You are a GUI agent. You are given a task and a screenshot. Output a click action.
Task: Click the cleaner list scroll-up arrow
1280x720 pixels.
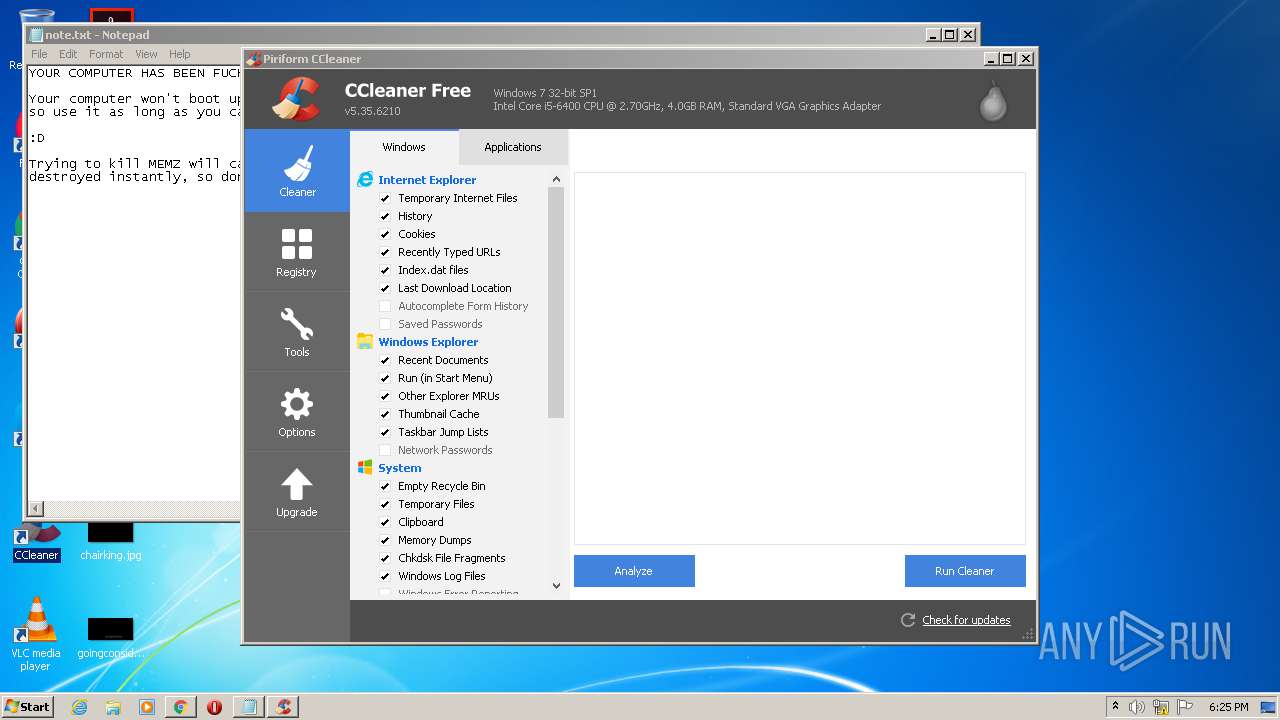click(556, 179)
